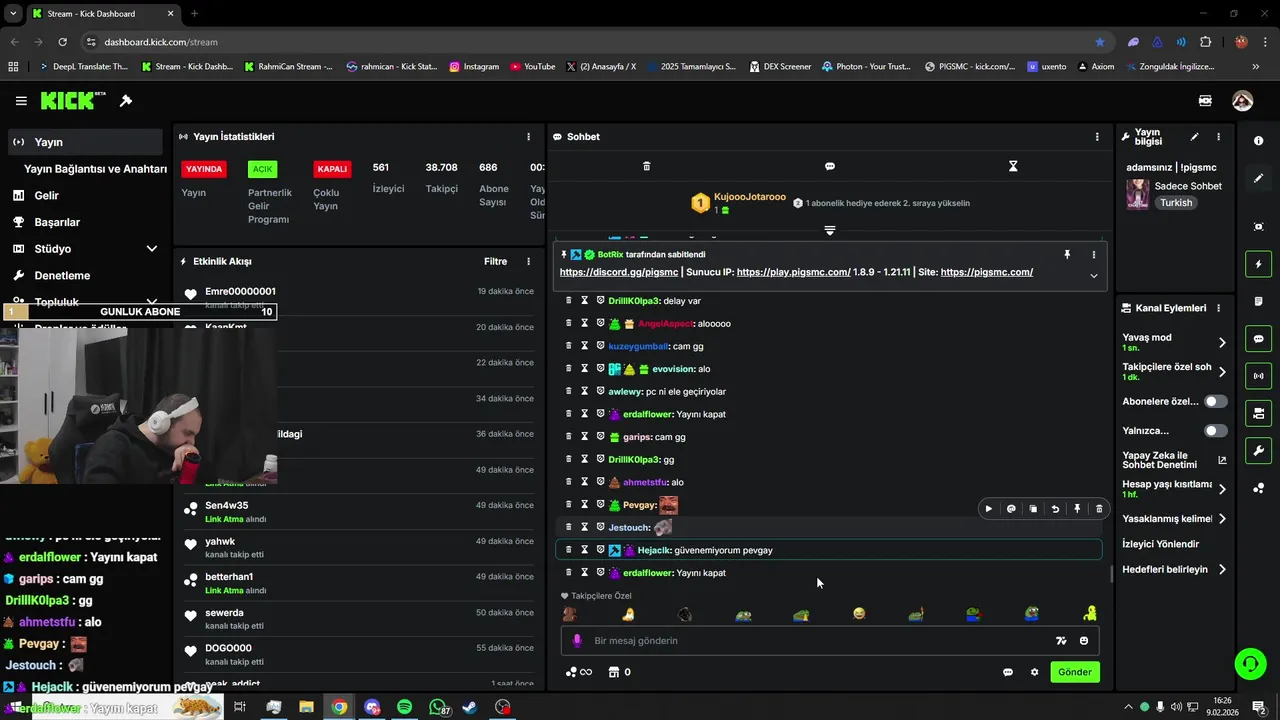Open Filtre in Etkinlik Akışı
Image resolution: width=1280 pixels, height=720 pixels.
[496, 262]
